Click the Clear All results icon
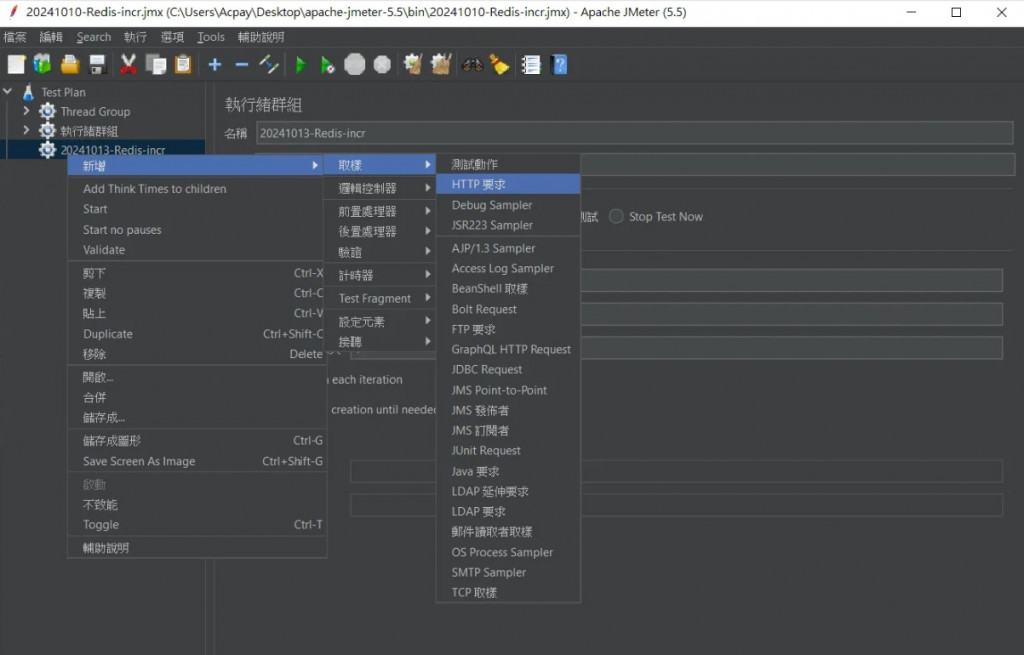This screenshot has width=1024, height=655. [441, 65]
